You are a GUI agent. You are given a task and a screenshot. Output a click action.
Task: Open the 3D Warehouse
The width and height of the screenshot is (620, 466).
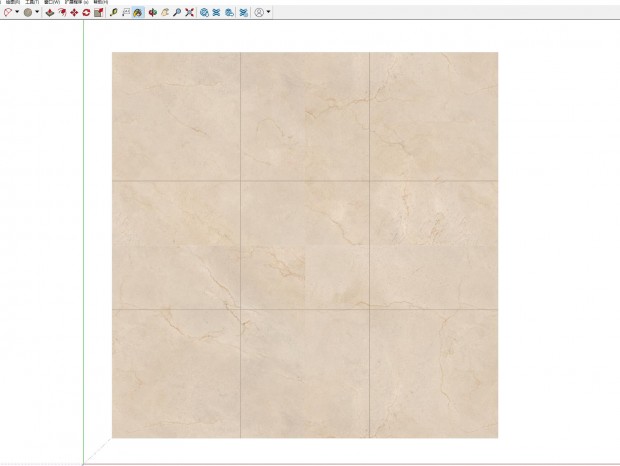pyautogui.click(x=204, y=13)
